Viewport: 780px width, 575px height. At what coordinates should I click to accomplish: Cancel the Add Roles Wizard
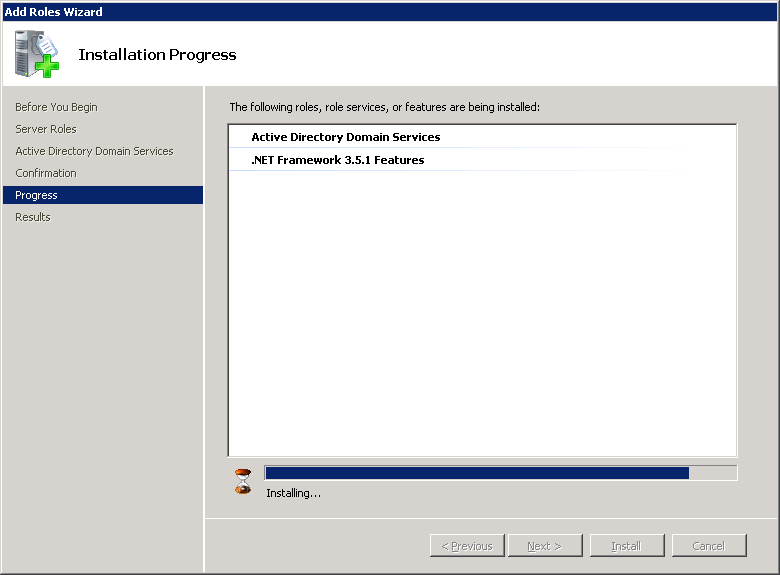pyautogui.click(x=709, y=546)
